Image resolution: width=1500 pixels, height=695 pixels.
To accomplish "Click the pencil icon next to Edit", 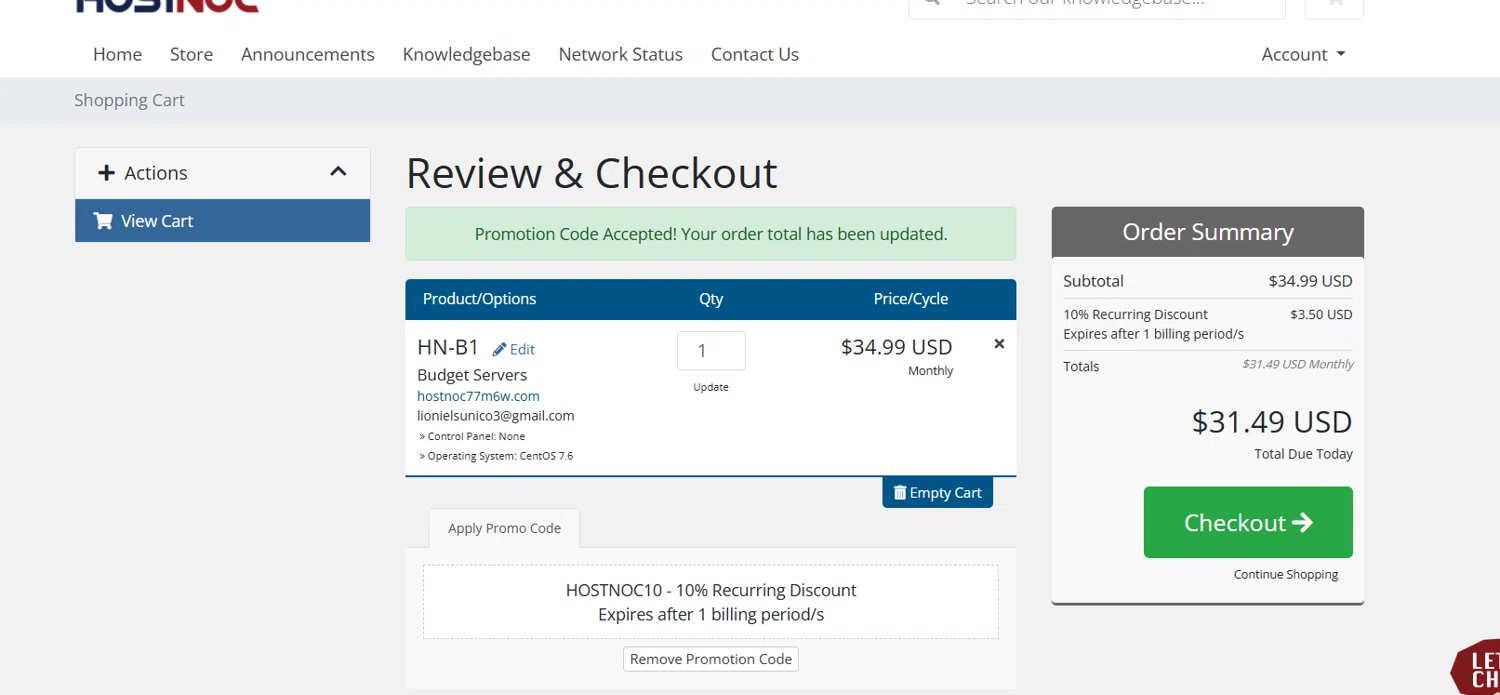I will 499,349.
